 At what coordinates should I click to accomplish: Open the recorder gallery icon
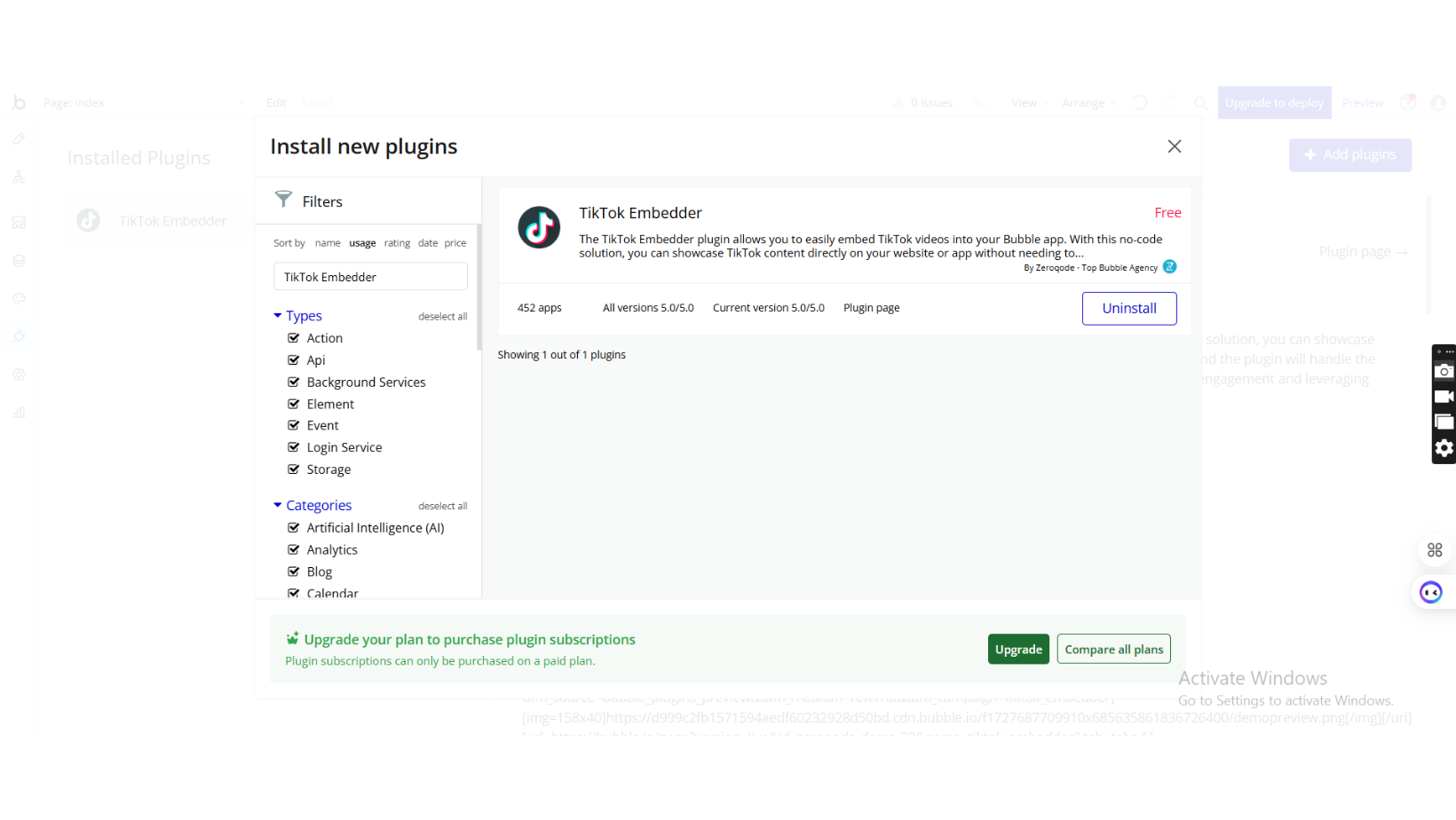(1444, 422)
